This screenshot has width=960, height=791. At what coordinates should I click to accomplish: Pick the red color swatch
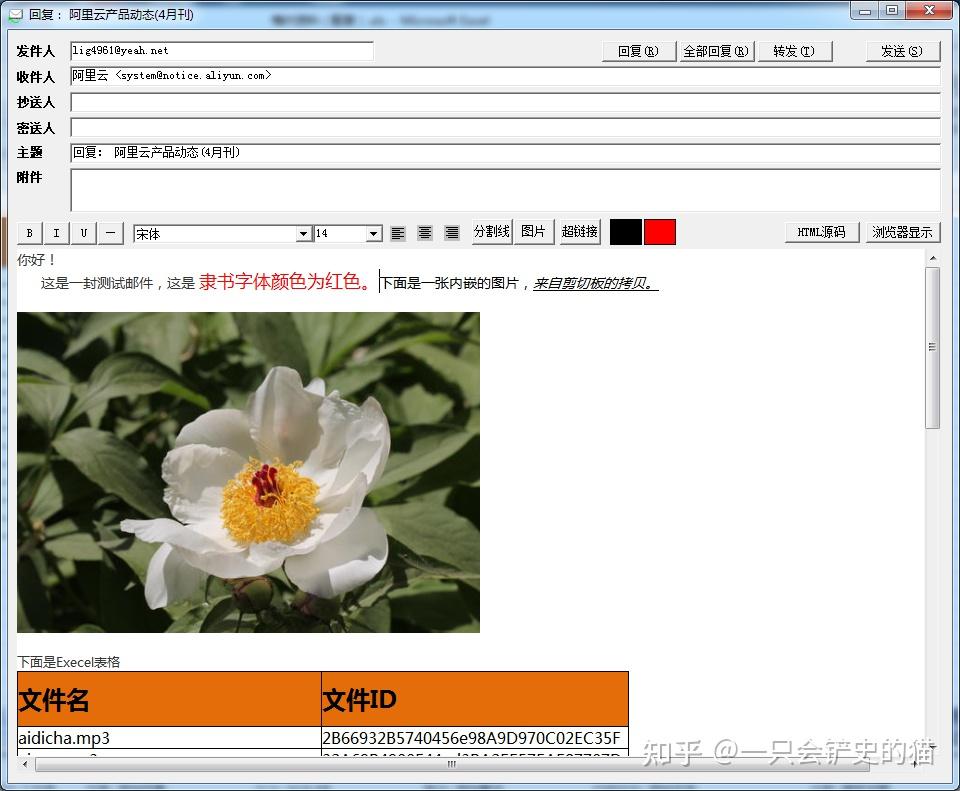(x=660, y=231)
